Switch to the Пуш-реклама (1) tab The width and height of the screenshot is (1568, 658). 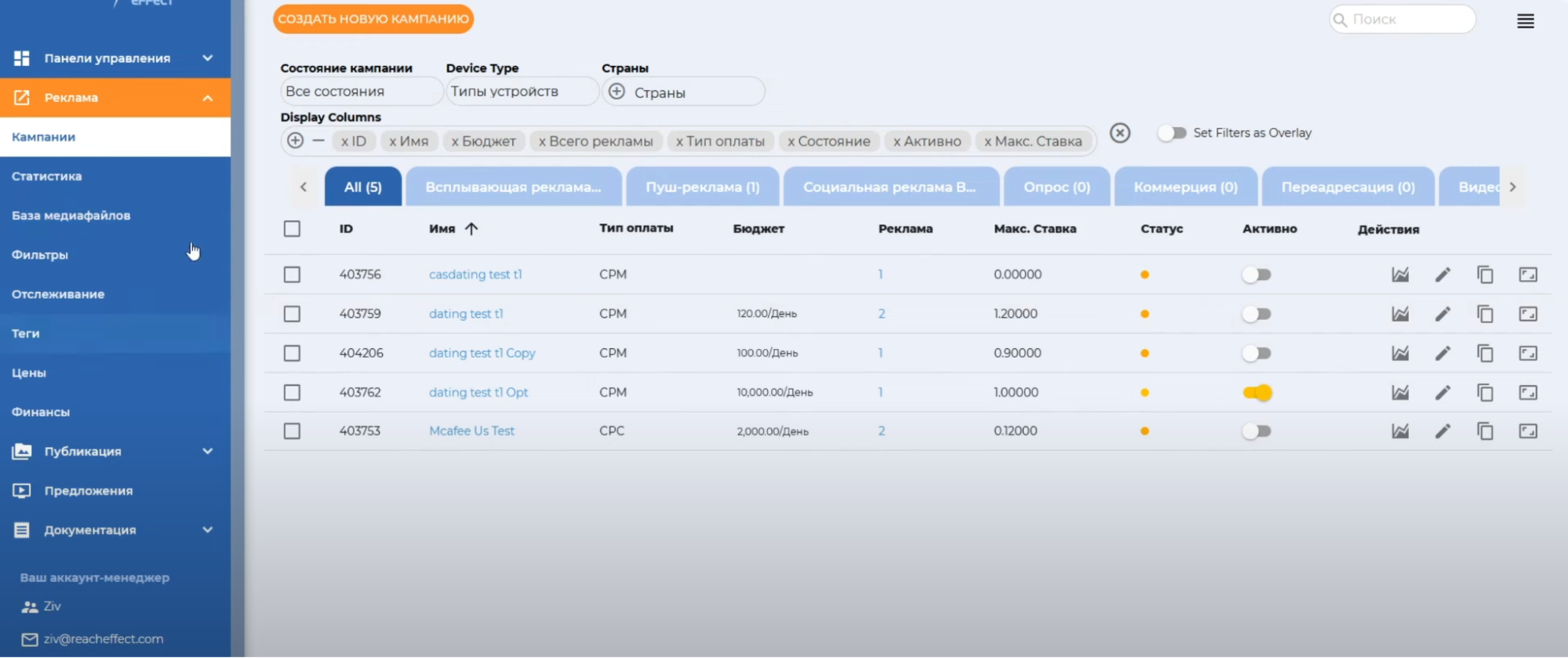coord(702,187)
